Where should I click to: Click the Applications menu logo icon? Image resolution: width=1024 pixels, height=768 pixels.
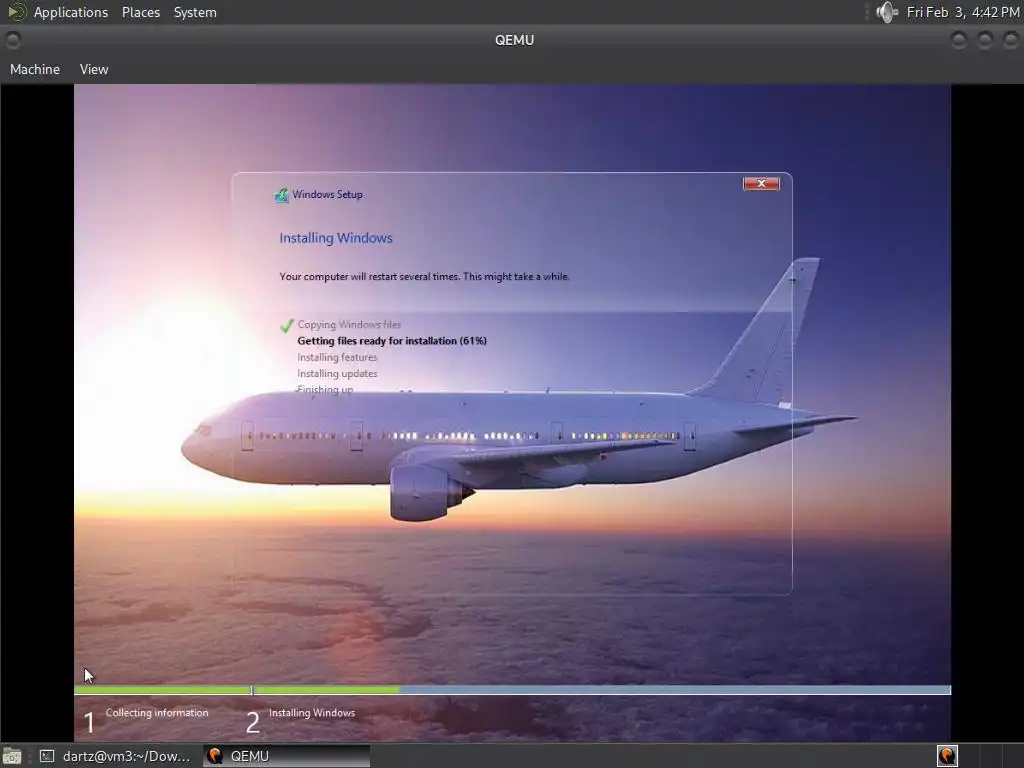pos(16,12)
